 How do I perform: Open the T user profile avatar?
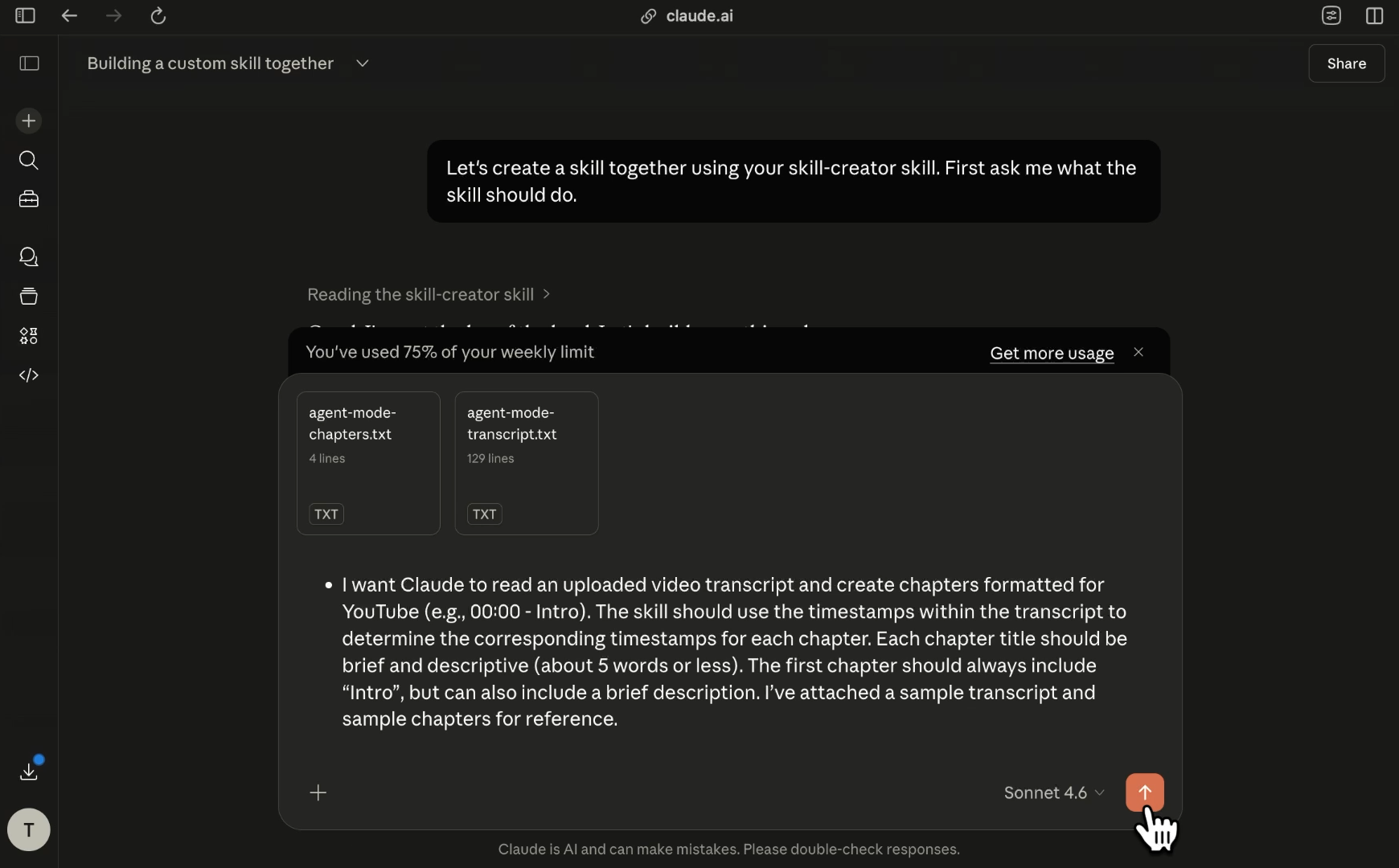[29, 829]
